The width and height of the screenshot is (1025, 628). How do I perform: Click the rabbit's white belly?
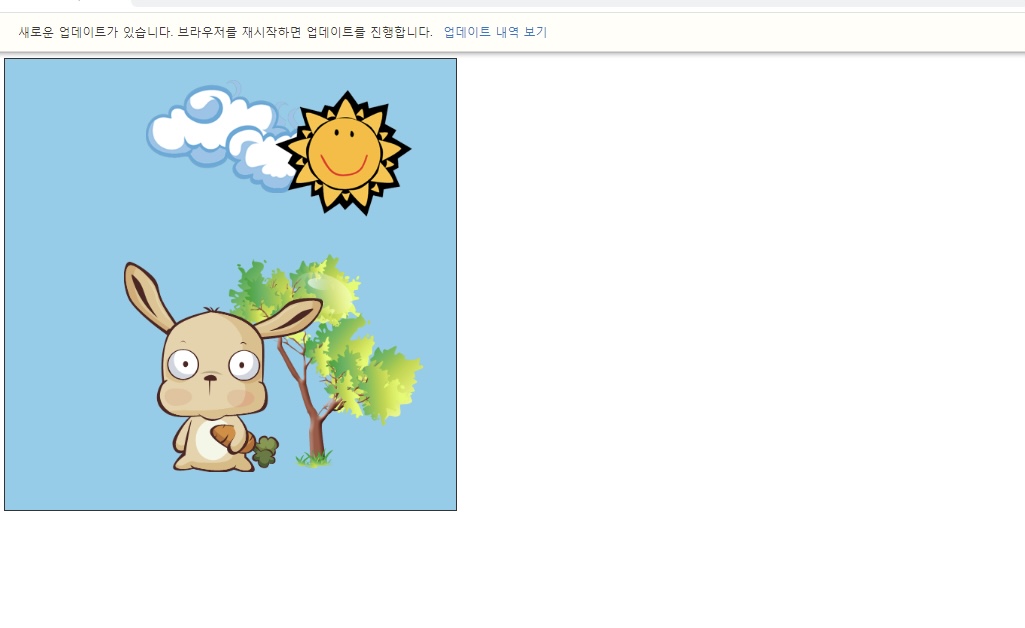[x=208, y=441]
